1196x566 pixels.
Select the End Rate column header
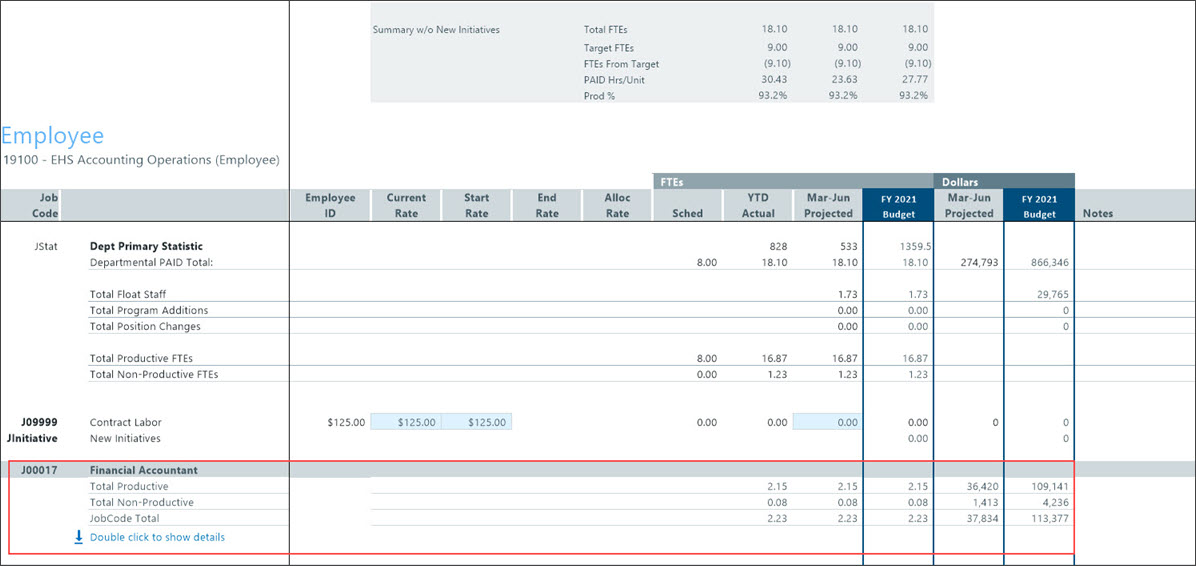coord(547,205)
